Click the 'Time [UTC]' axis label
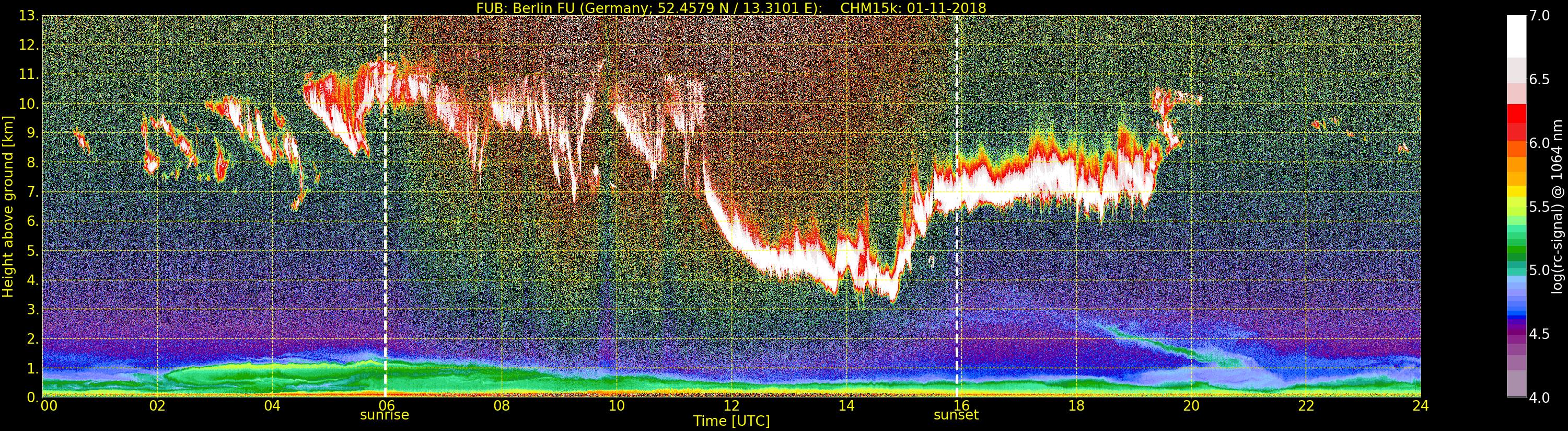Viewport: 1568px width, 431px height. 731,421
